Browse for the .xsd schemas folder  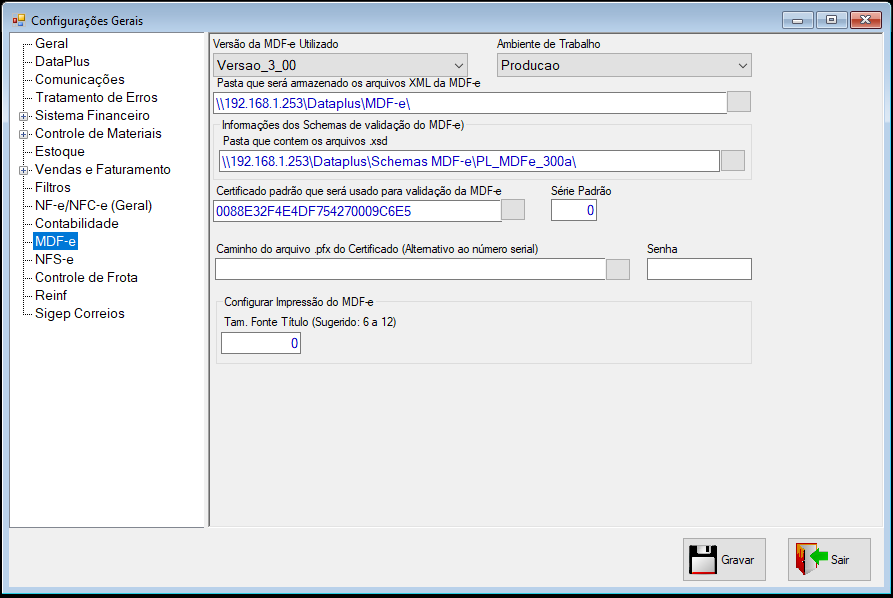[x=733, y=161]
